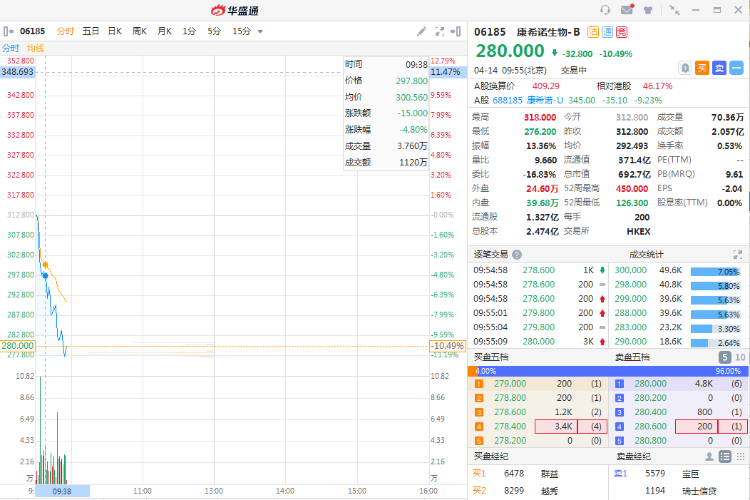This screenshot has height=500, width=750.
Task: Collapse the left panel using sidebar icon
Action: [9, 32]
